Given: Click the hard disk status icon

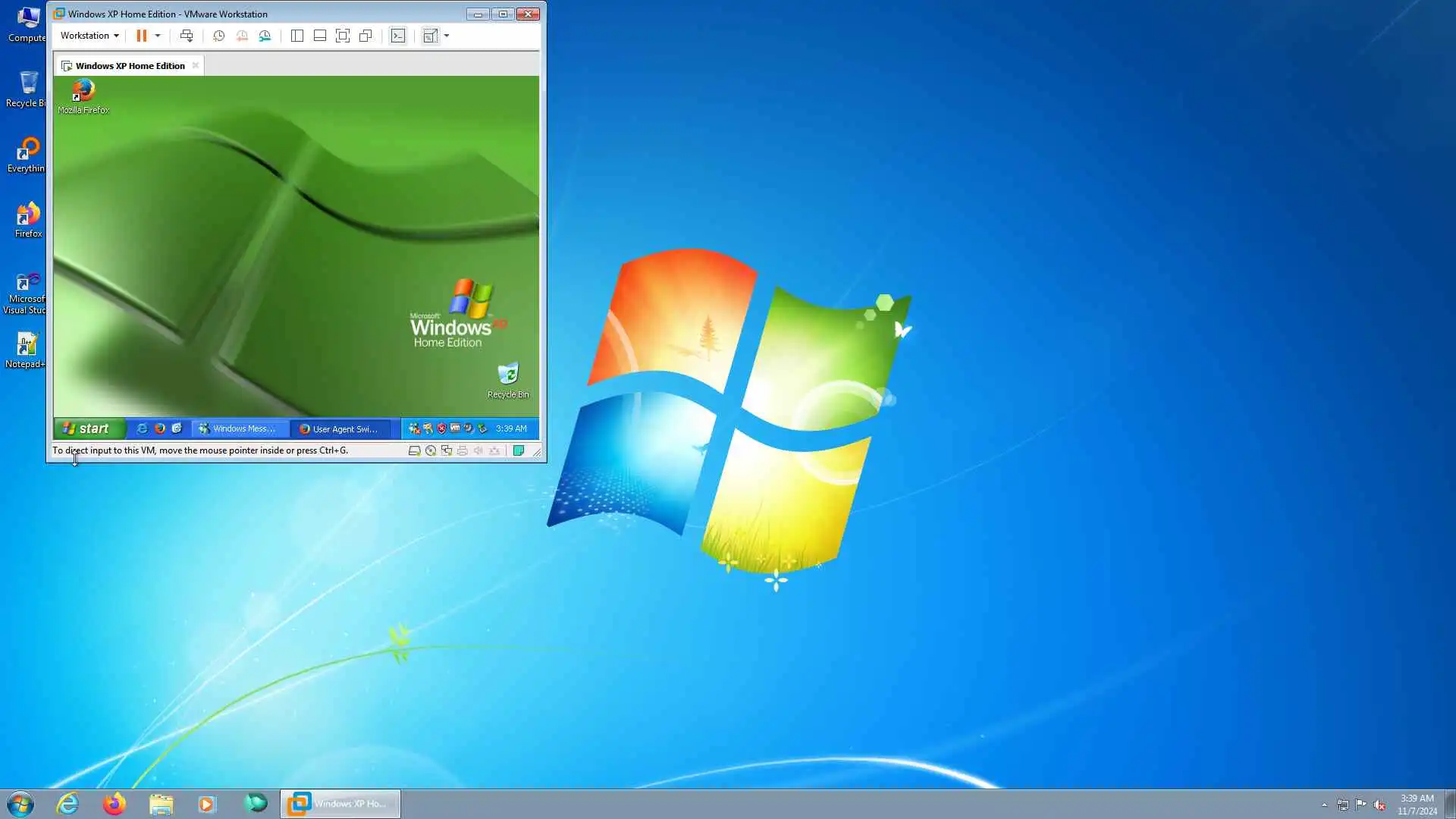Looking at the screenshot, I should pos(414,450).
